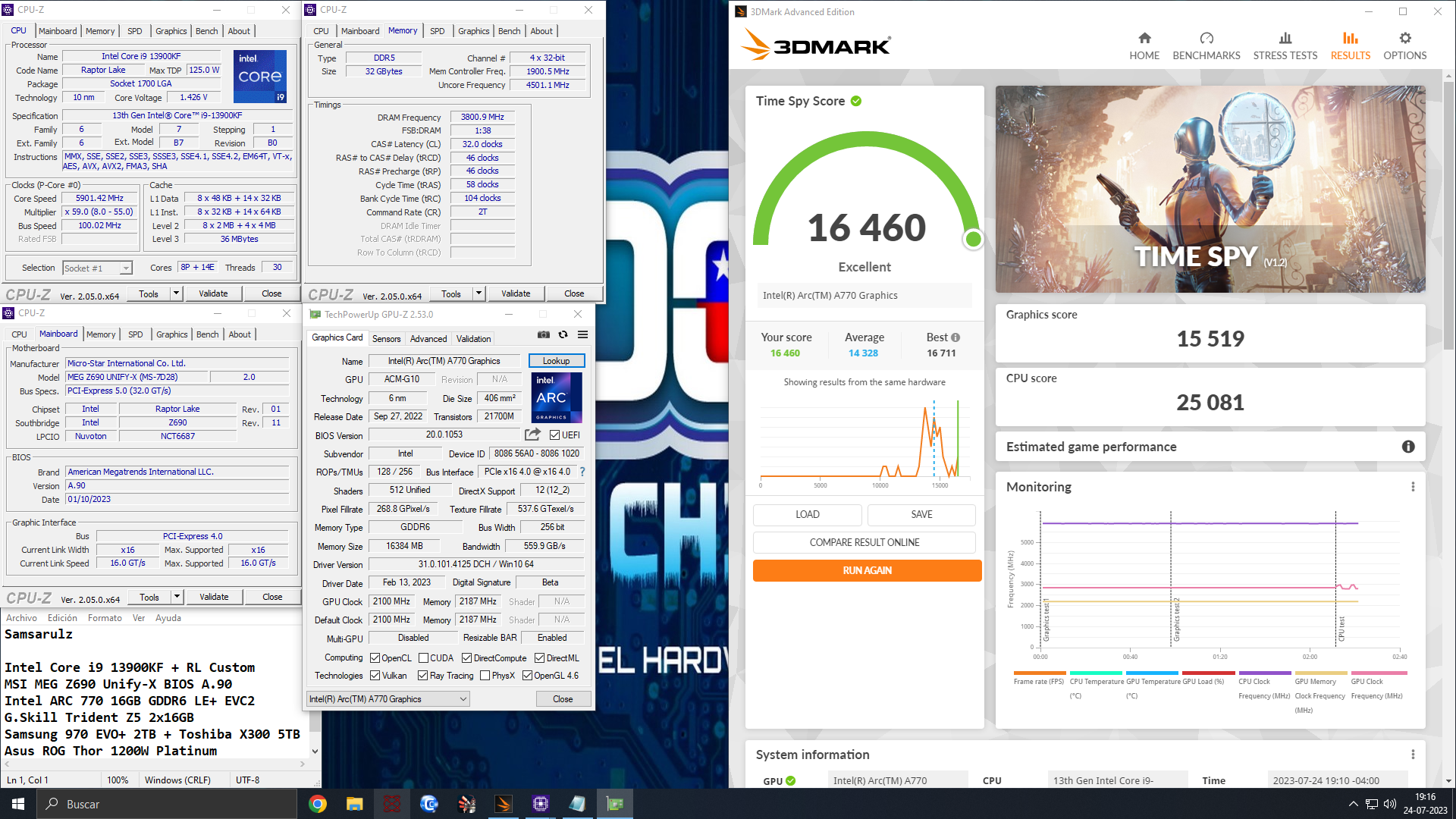The width and height of the screenshot is (1456, 819).
Task: Open GPU-Z hamburger menu
Action: (x=582, y=334)
